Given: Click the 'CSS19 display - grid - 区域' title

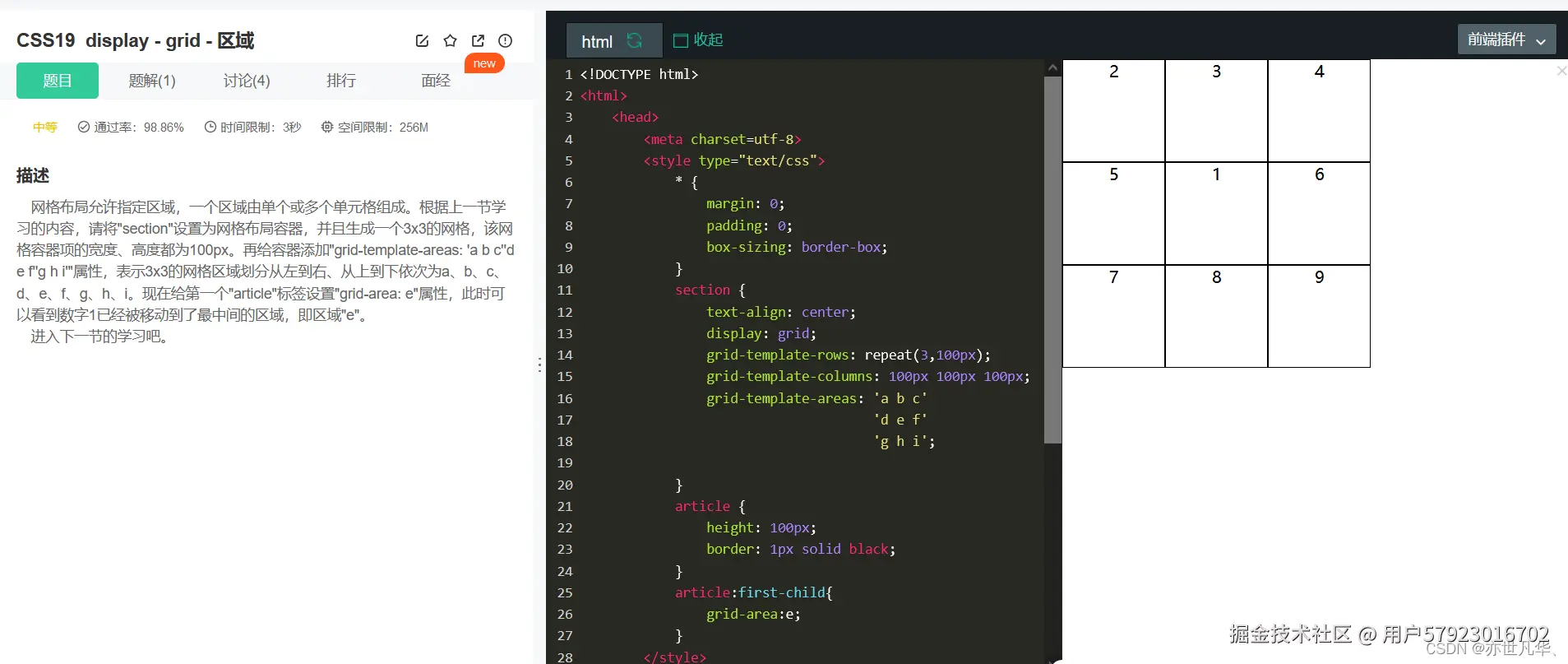Looking at the screenshot, I should (x=136, y=40).
